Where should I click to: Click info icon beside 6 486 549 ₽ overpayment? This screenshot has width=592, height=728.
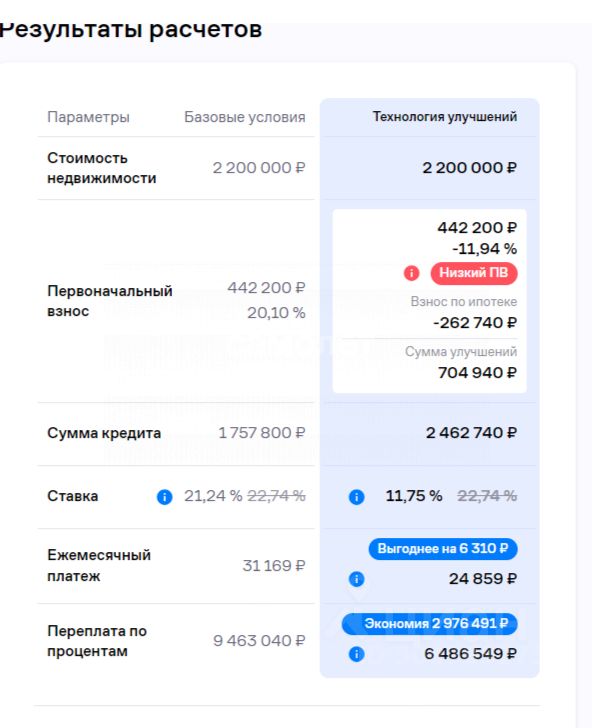click(x=356, y=654)
